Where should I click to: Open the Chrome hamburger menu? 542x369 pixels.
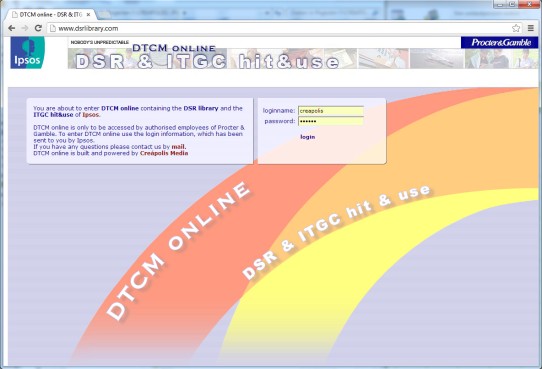pyautogui.click(x=531, y=28)
